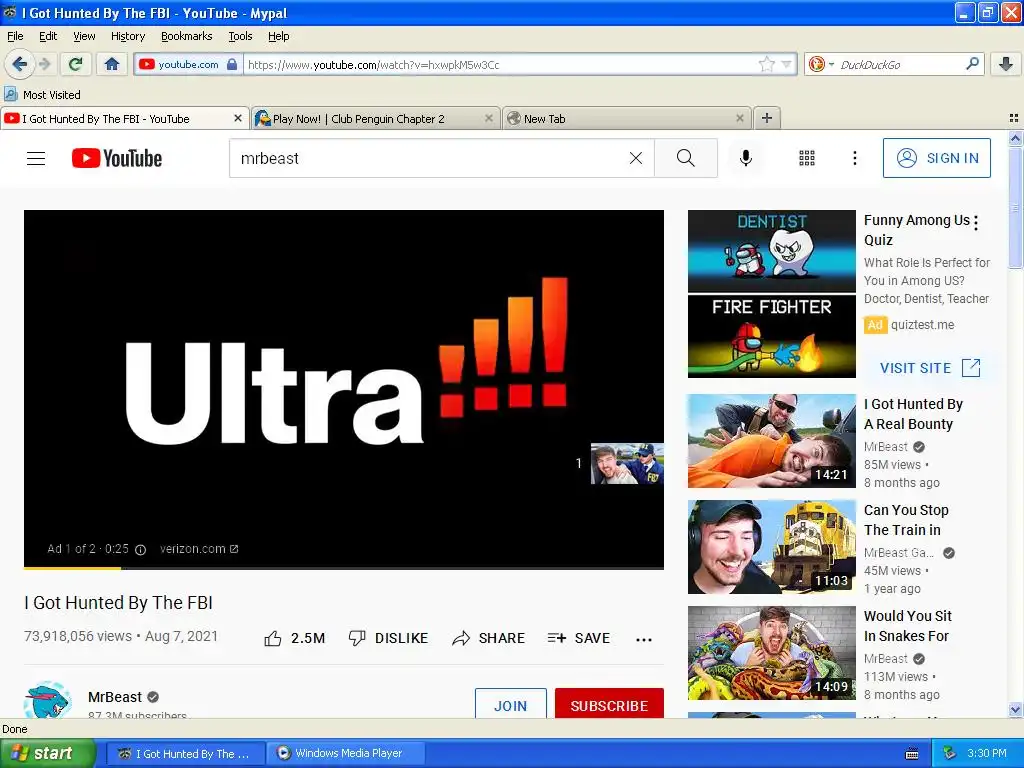
Task: Select the Windows Media Player taskbar button
Action: tap(345, 753)
